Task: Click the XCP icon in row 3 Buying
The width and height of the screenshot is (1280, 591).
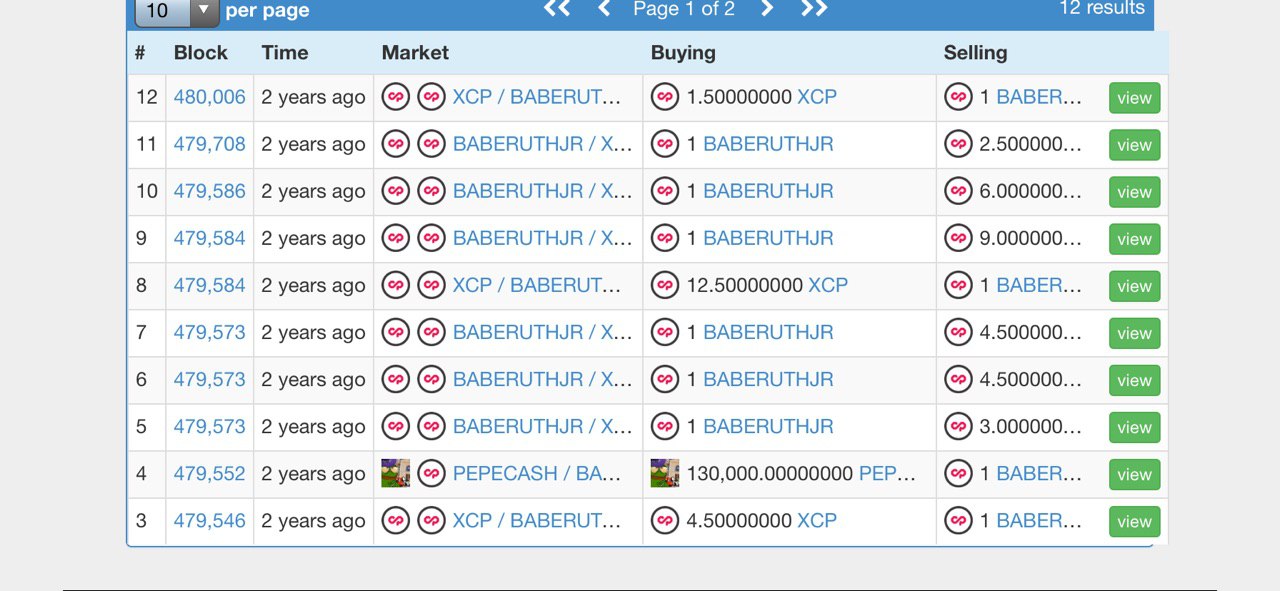Action: (665, 520)
